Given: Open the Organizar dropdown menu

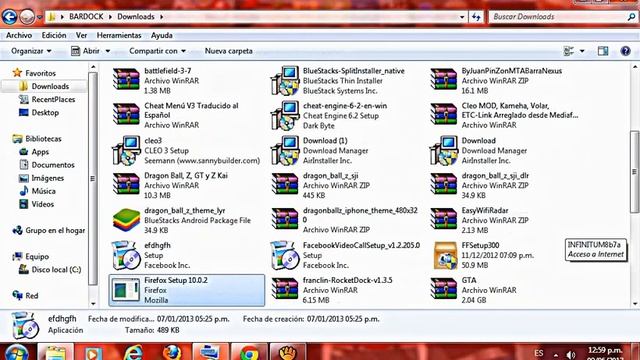Looking at the screenshot, I should pos(31,51).
